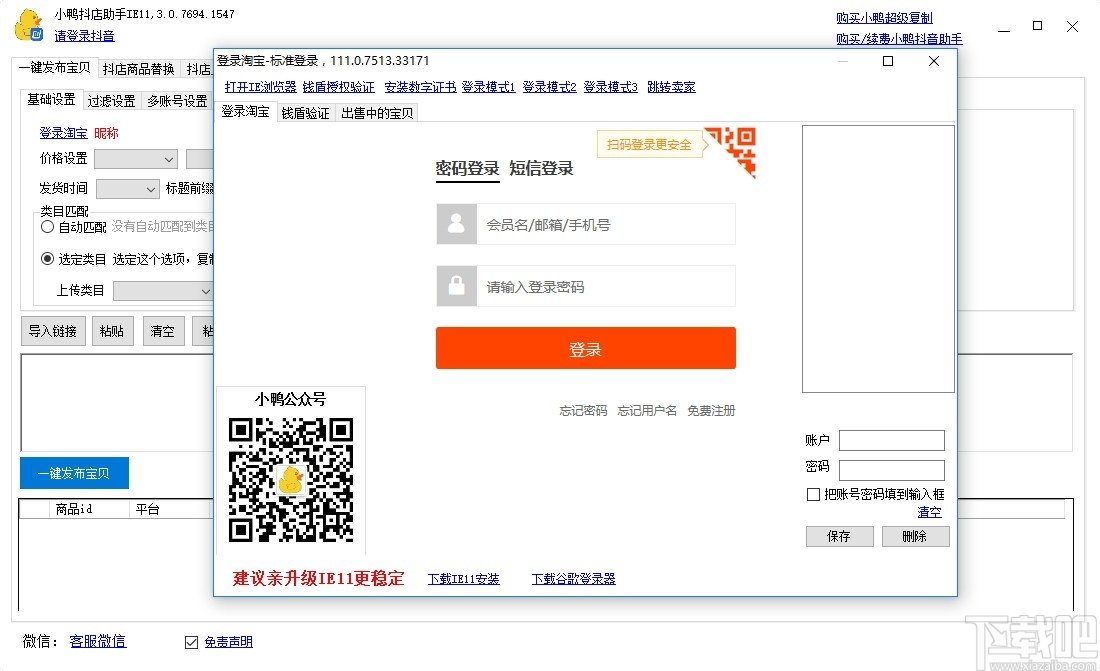Select the 登录淘宝 tab in dialog
The height and width of the screenshot is (671, 1100).
(246, 112)
